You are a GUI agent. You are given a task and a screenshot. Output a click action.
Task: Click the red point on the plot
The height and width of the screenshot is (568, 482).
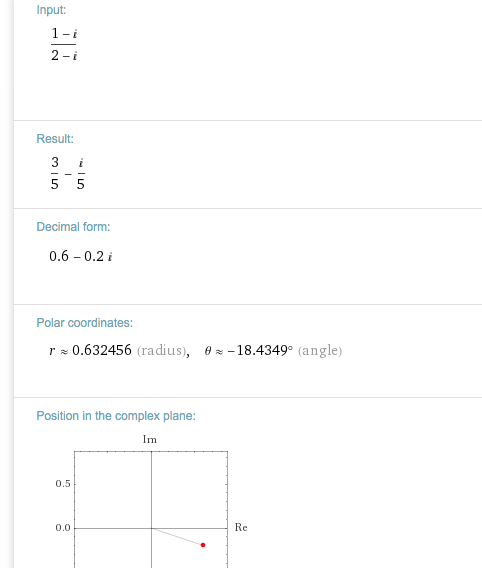(x=203, y=545)
